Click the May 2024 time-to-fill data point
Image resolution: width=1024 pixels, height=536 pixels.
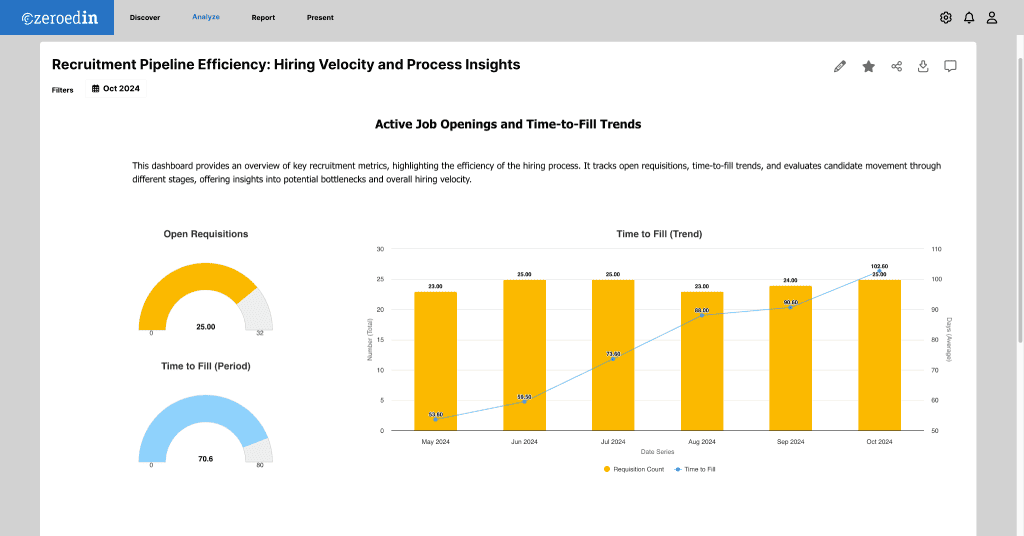point(435,419)
